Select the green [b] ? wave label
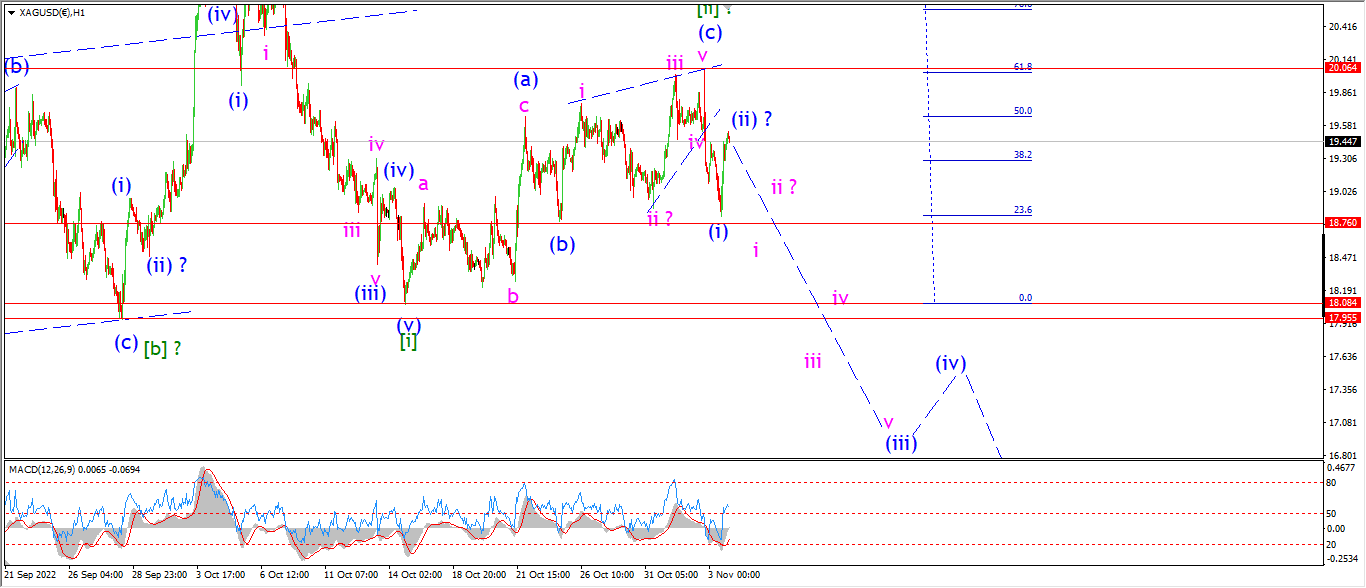Viewport: 1366px width, 588px height. [x=163, y=349]
